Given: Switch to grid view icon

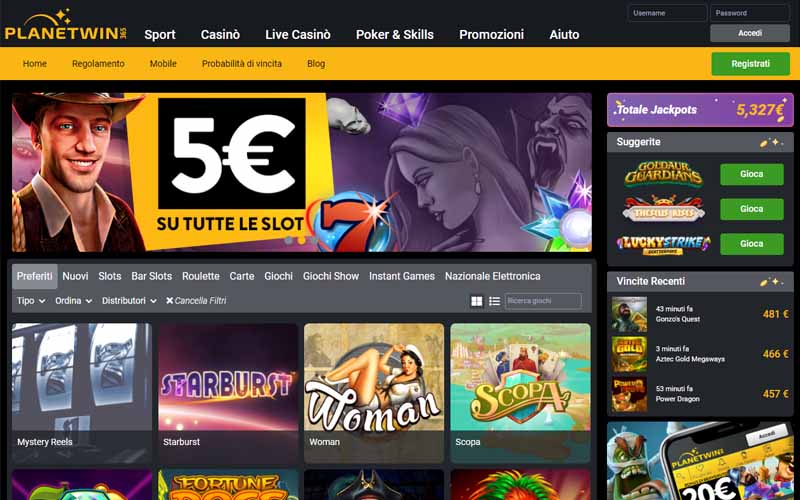Looking at the screenshot, I should pyautogui.click(x=477, y=301).
